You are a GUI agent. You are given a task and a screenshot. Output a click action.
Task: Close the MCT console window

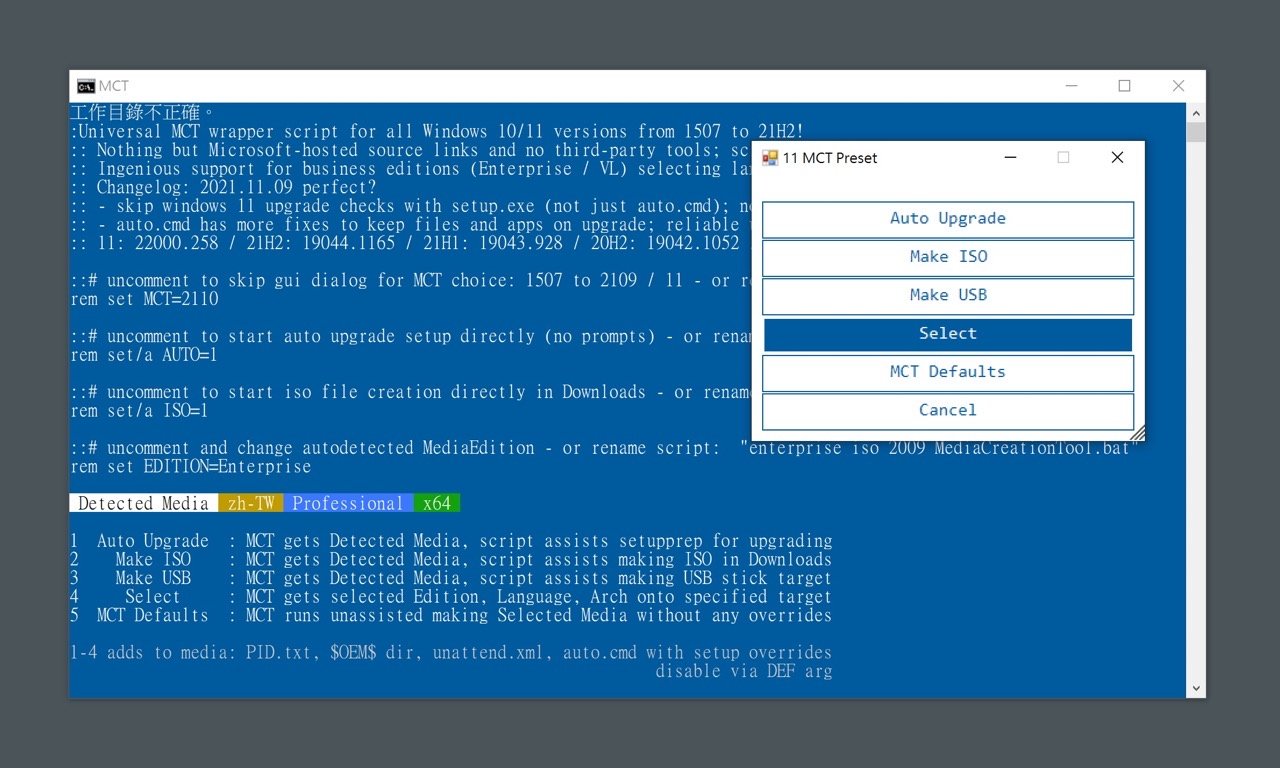point(1178,86)
